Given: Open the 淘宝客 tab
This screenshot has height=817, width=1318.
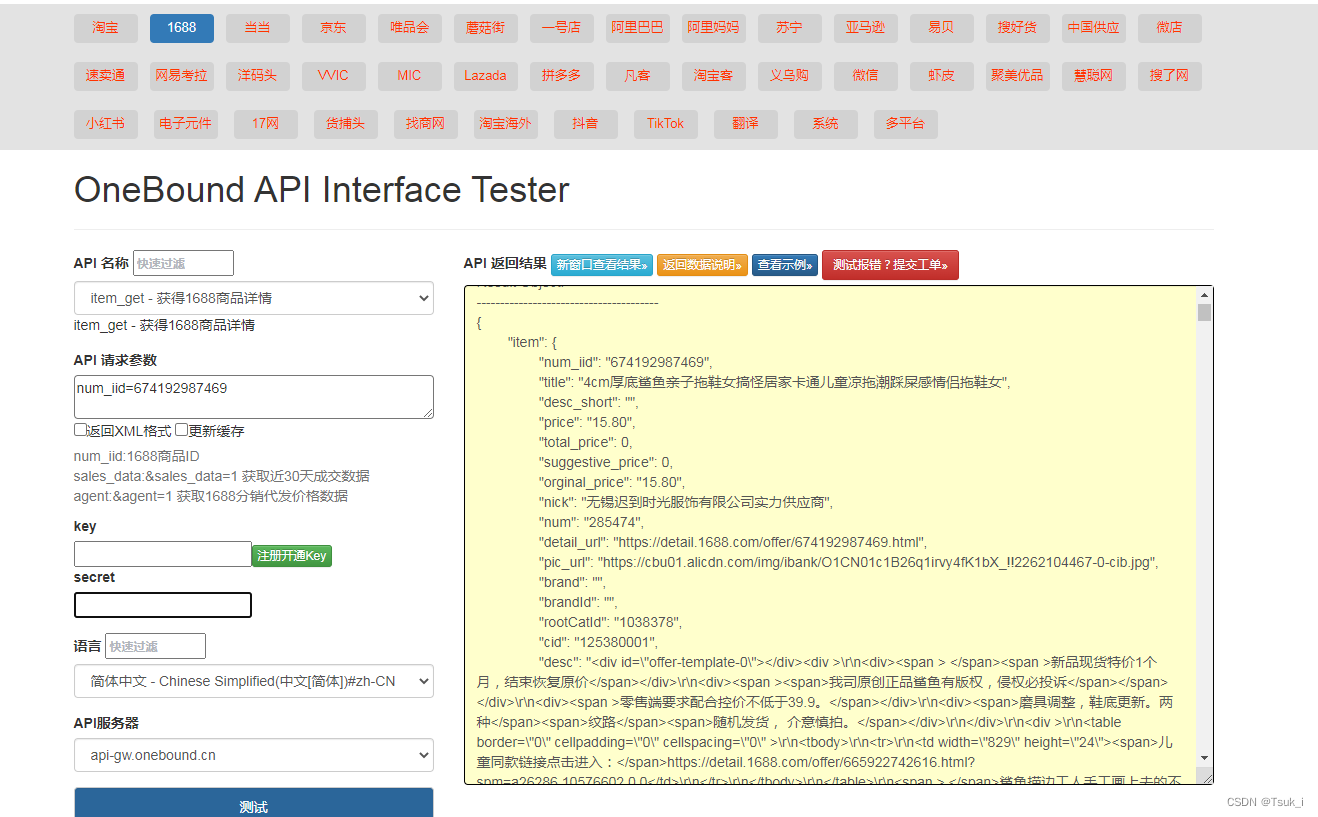Looking at the screenshot, I should (x=714, y=76).
